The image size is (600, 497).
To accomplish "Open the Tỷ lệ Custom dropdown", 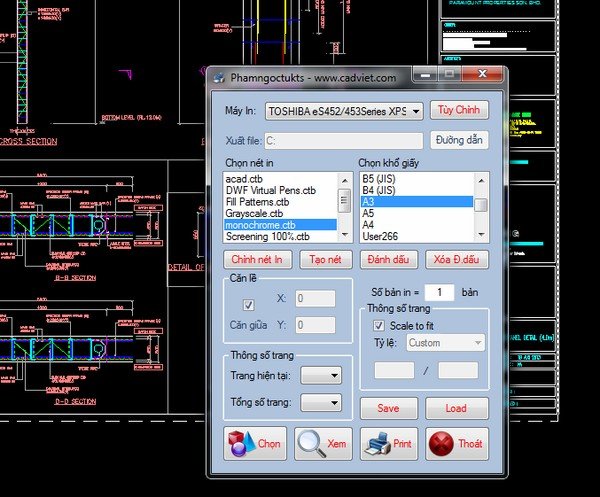I will 445,343.
